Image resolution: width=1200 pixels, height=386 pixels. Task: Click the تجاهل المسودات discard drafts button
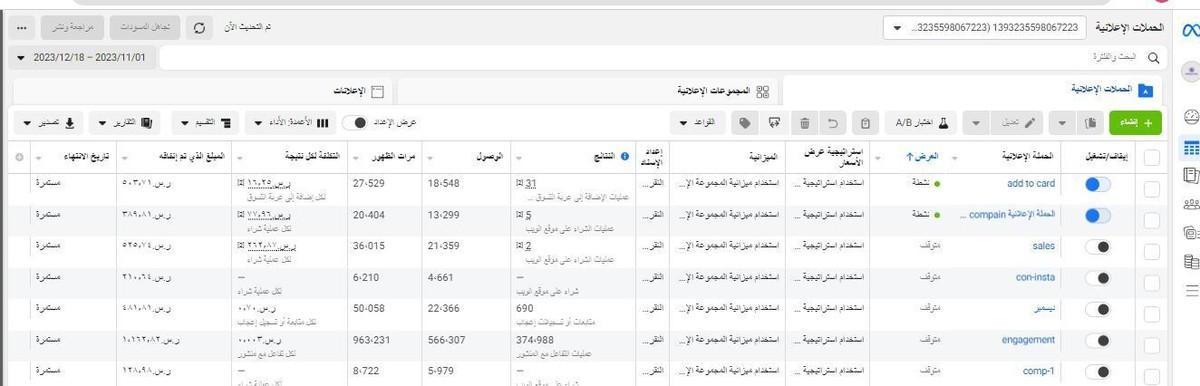(144, 27)
